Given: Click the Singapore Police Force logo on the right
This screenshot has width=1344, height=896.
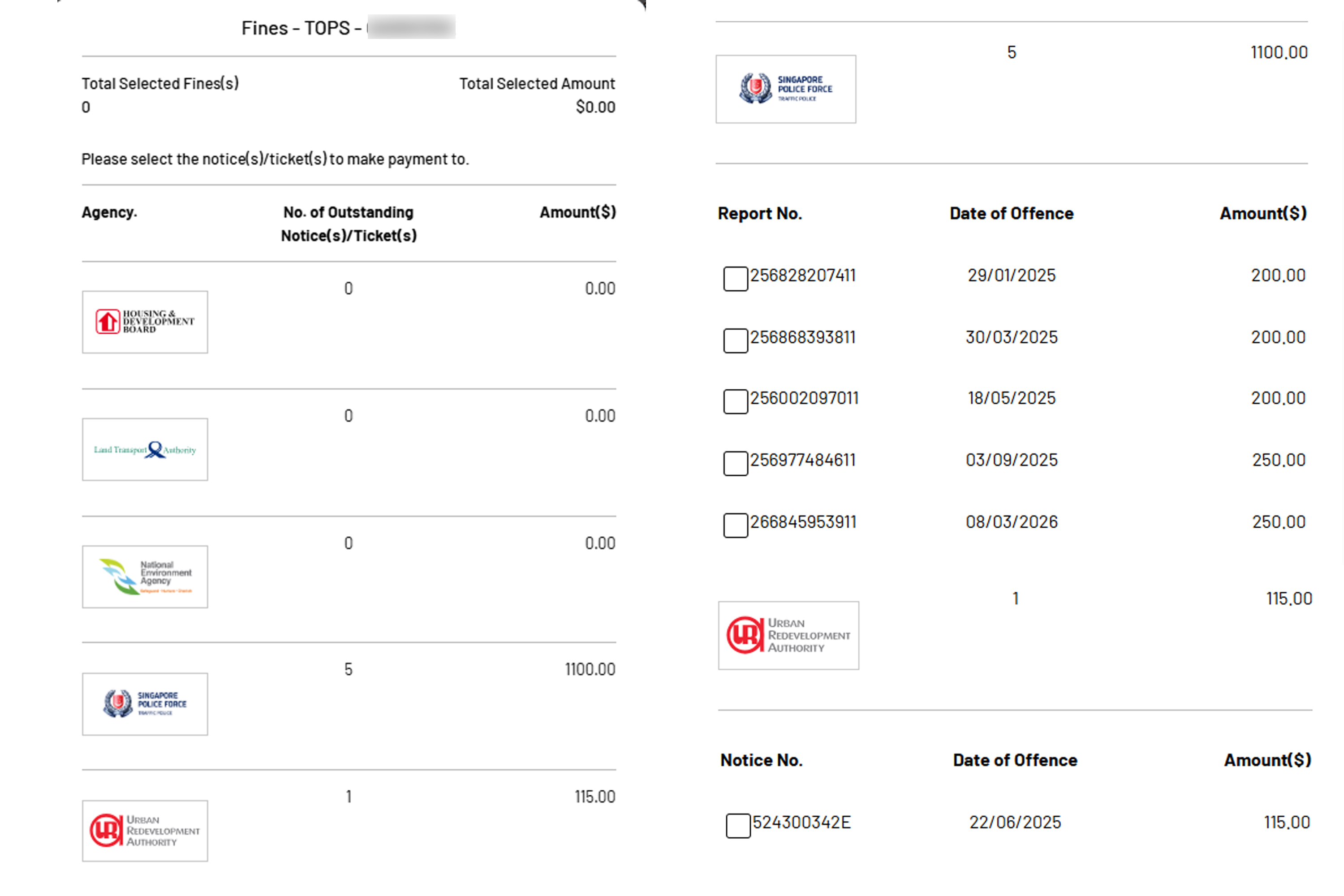Looking at the screenshot, I should 785,89.
